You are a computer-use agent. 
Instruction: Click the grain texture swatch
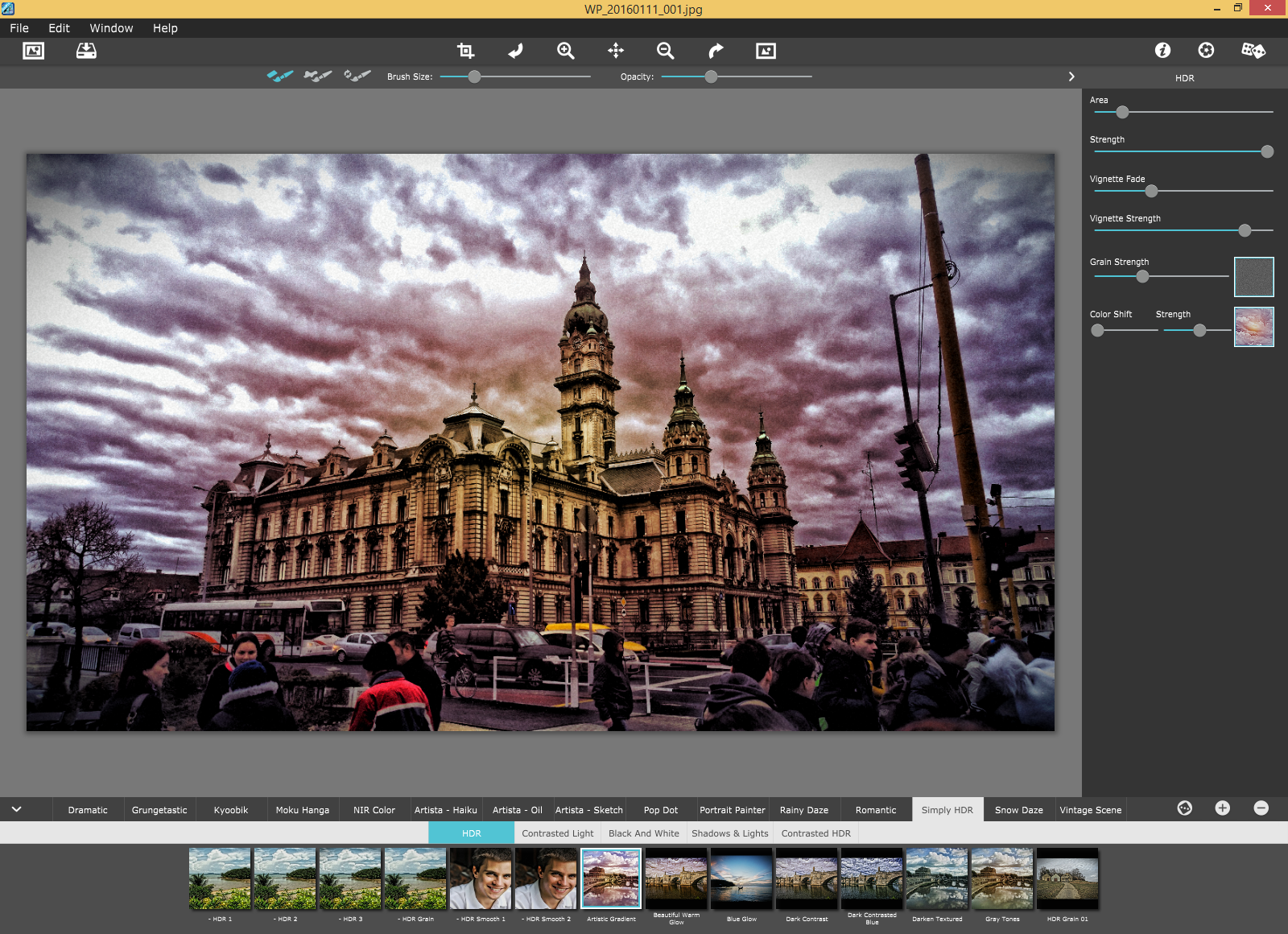coord(1254,277)
